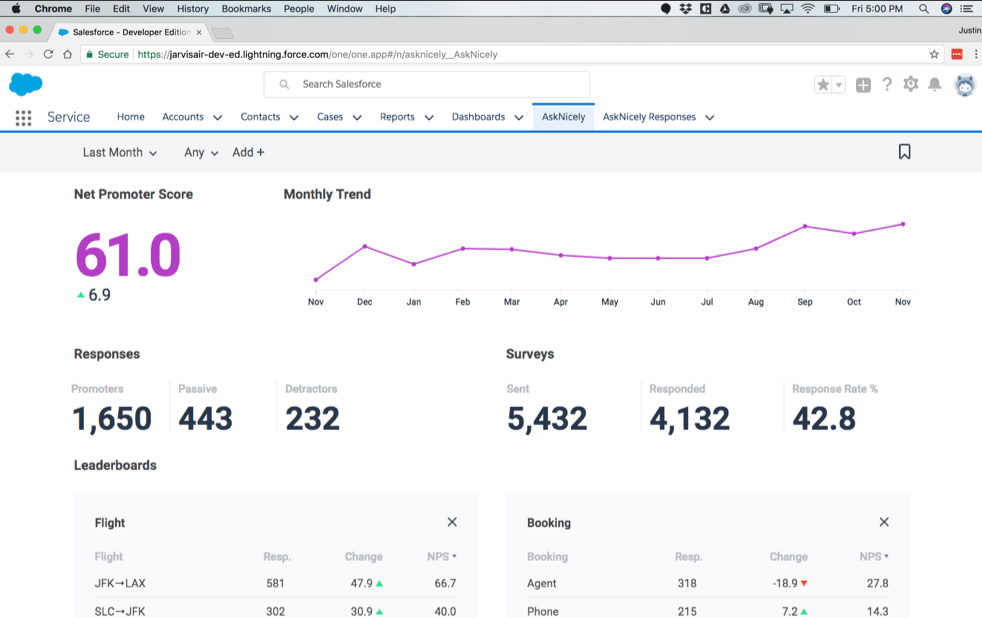Open the App Launcher grid icon
The height and width of the screenshot is (618, 982).
click(x=22, y=118)
